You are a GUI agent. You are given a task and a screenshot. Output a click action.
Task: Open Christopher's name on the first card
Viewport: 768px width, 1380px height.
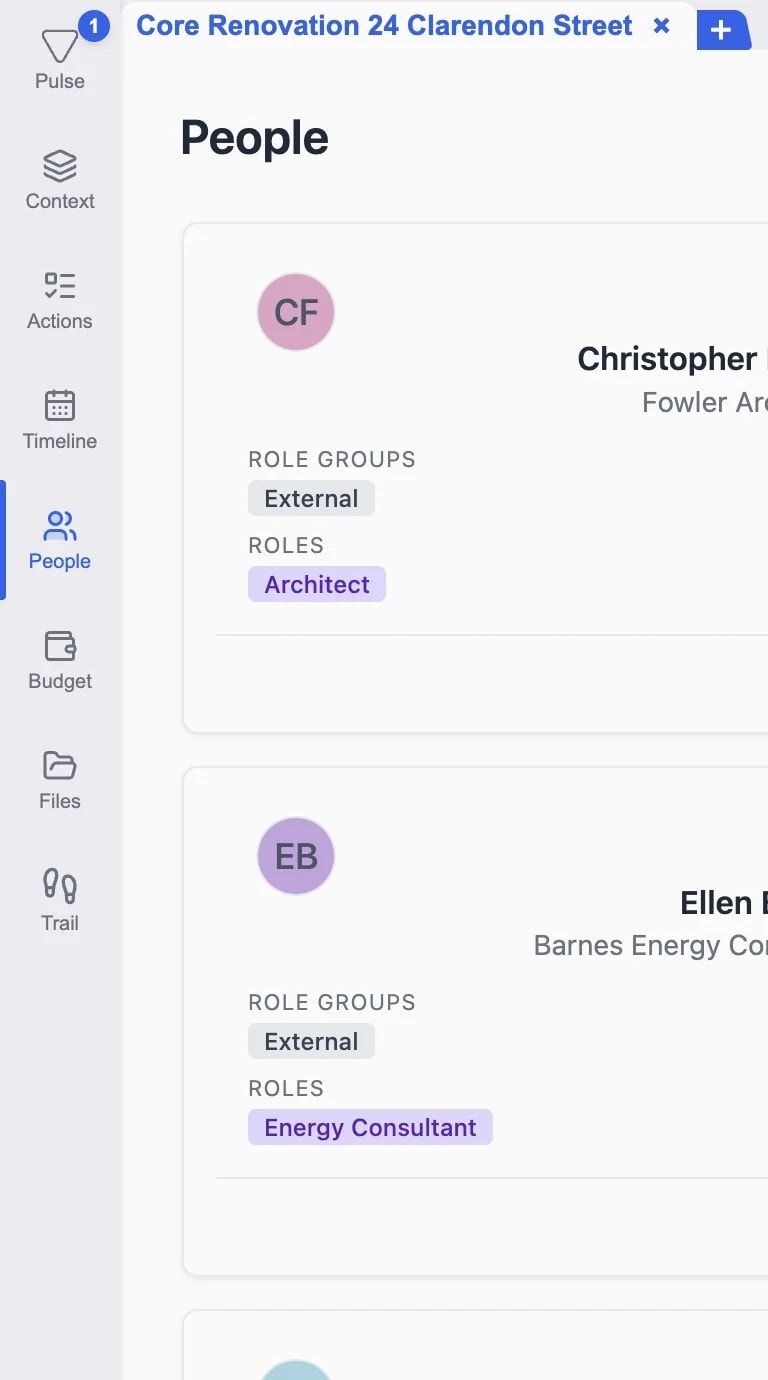tap(672, 359)
